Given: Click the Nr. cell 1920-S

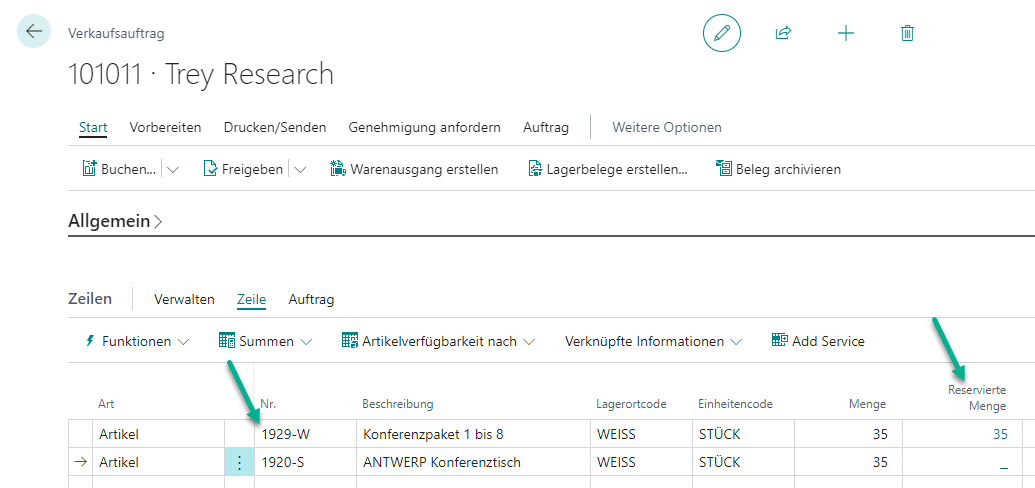Looking at the screenshot, I should click(305, 462).
